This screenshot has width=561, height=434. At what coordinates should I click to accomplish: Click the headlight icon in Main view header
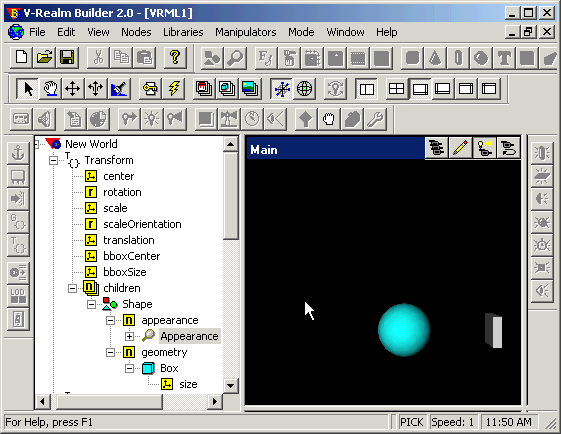point(484,147)
